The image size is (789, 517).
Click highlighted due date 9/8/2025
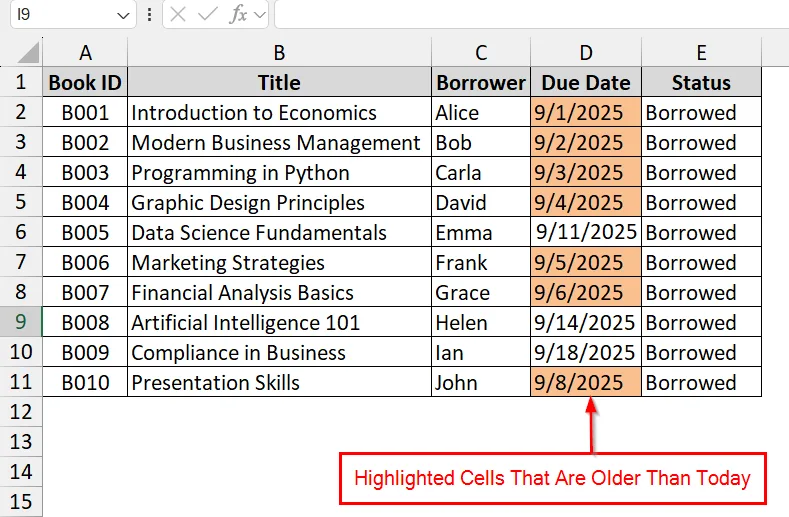586,382
